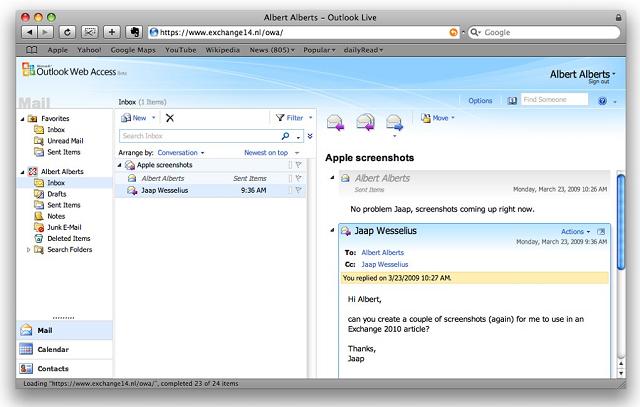Toggle category box on Albert Alberts row

click(x=290, y=178)
